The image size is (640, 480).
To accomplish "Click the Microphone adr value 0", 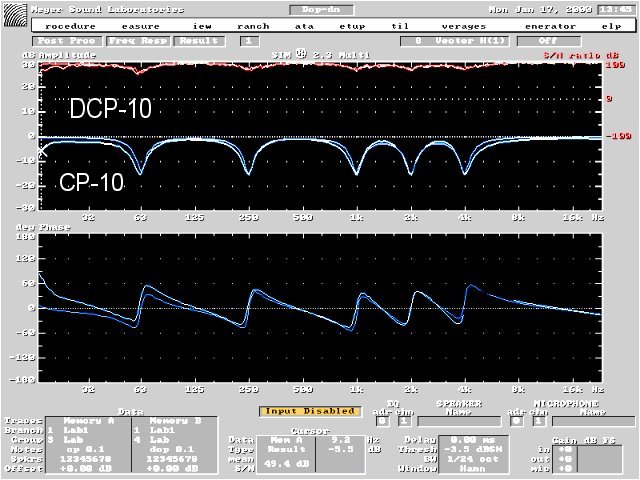I will click(x=516, y=421).
